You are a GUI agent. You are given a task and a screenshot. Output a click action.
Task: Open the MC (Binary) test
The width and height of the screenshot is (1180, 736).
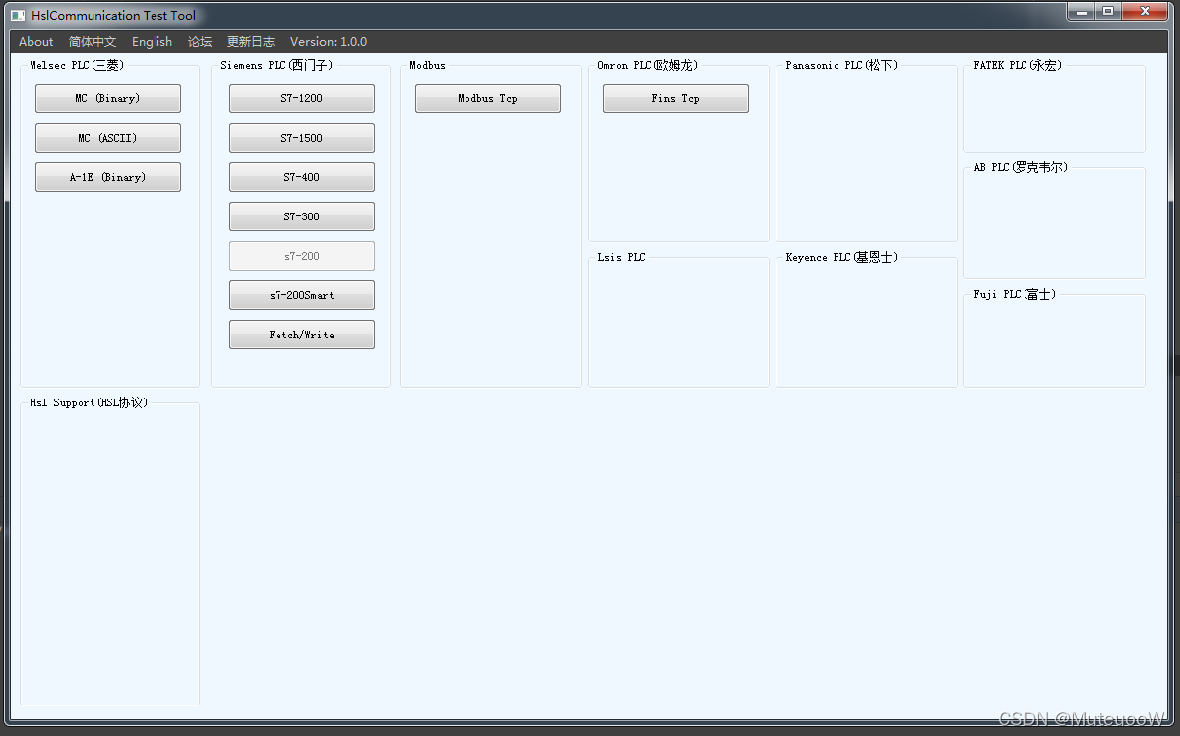pyautogui.click(x=108, y=99)
